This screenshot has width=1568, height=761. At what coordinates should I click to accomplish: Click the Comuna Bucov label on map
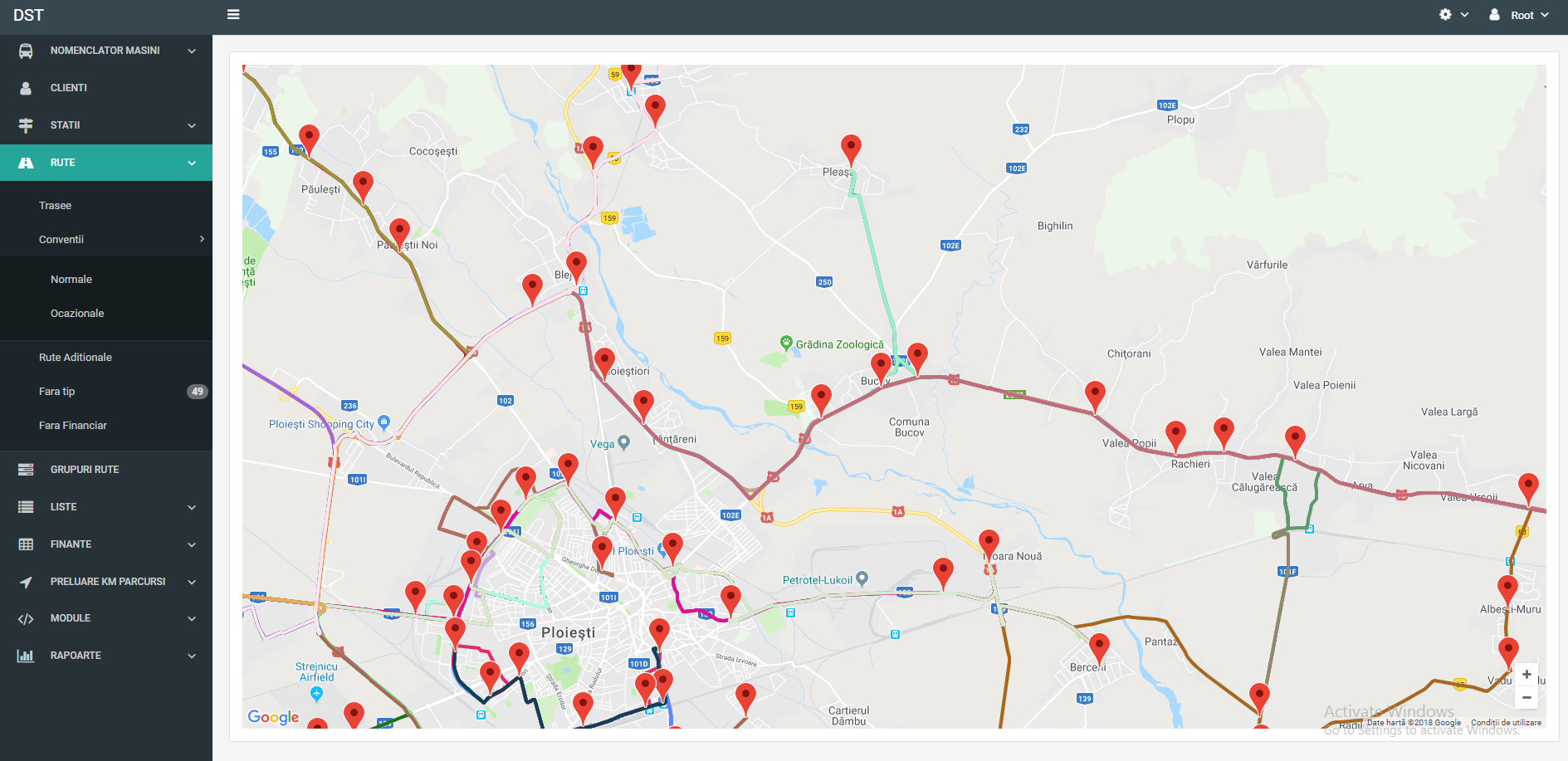click(x=909, y=427)
